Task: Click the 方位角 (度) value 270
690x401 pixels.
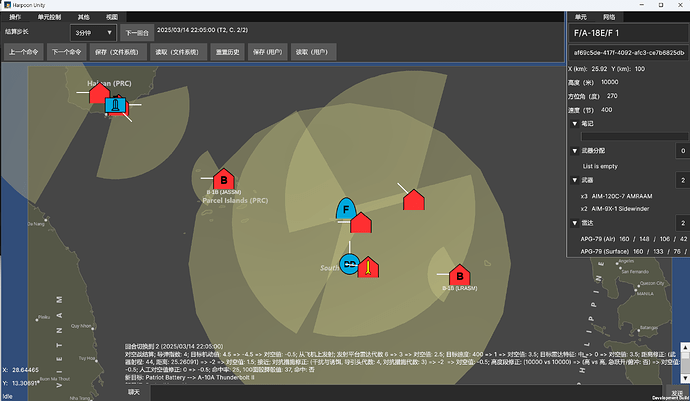Action: [x=612, y=96]
